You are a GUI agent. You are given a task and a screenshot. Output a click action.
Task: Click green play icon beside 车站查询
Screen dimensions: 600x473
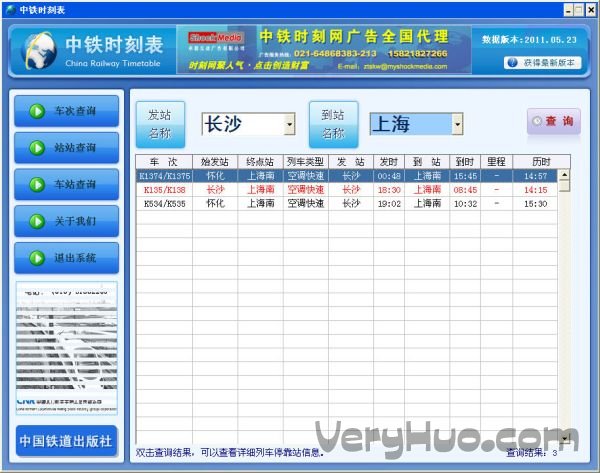coord(37,184)
